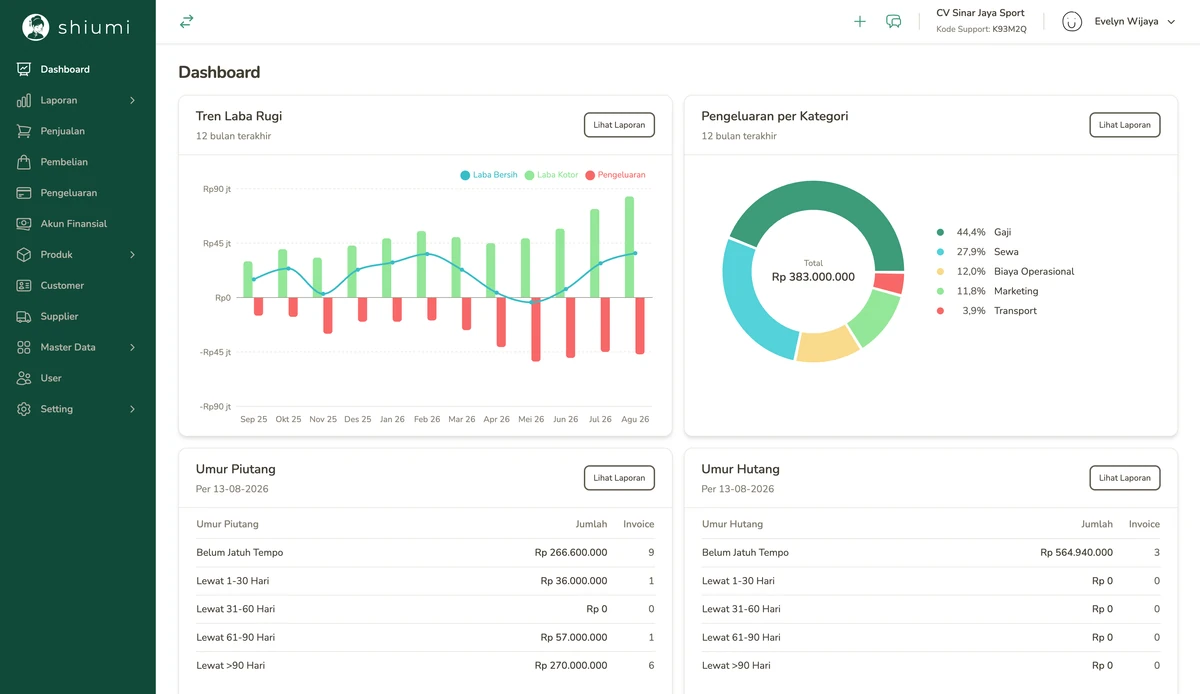Image resolution: width=1200 pixels, height=694 pixels.
Task: Click the Dashboard chart icon in sidebar
Action: click(24, 69)
